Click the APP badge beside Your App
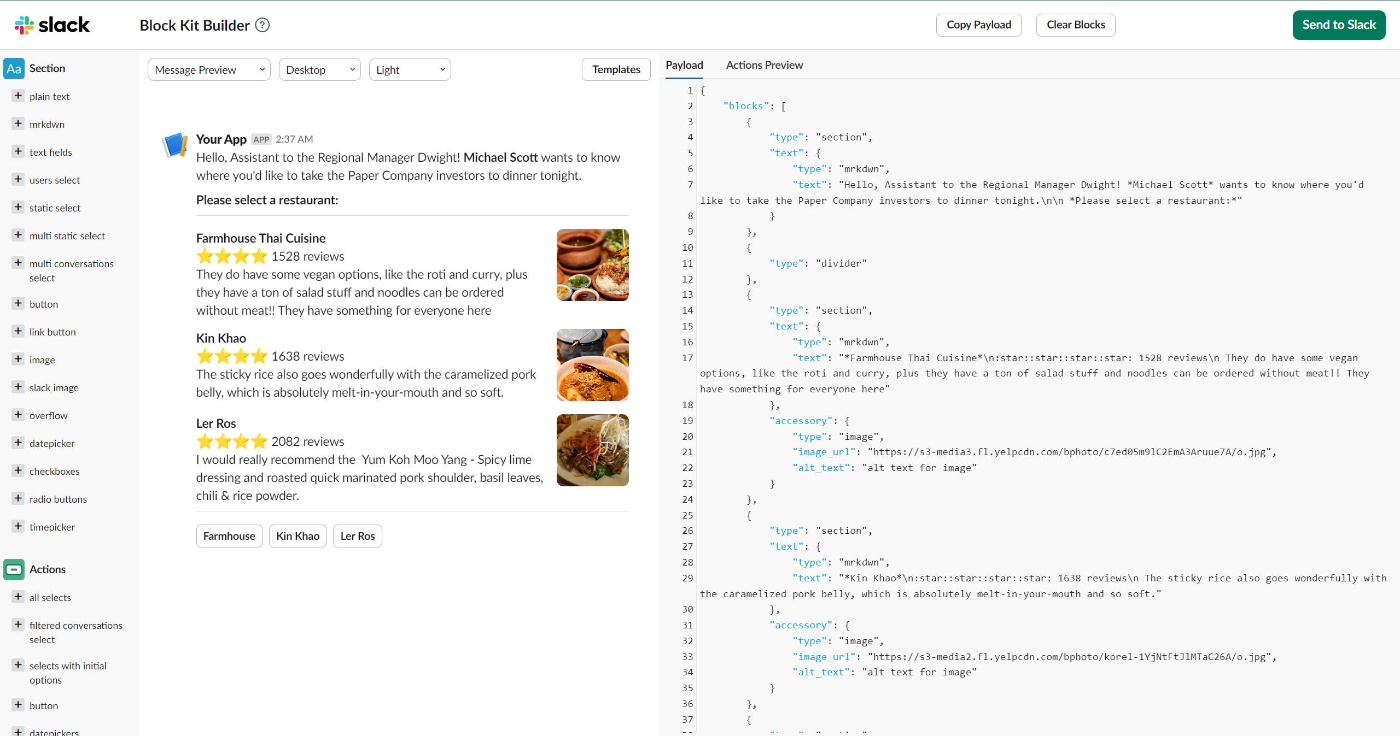Screen dimensions: 1400x736 point(261,139)
